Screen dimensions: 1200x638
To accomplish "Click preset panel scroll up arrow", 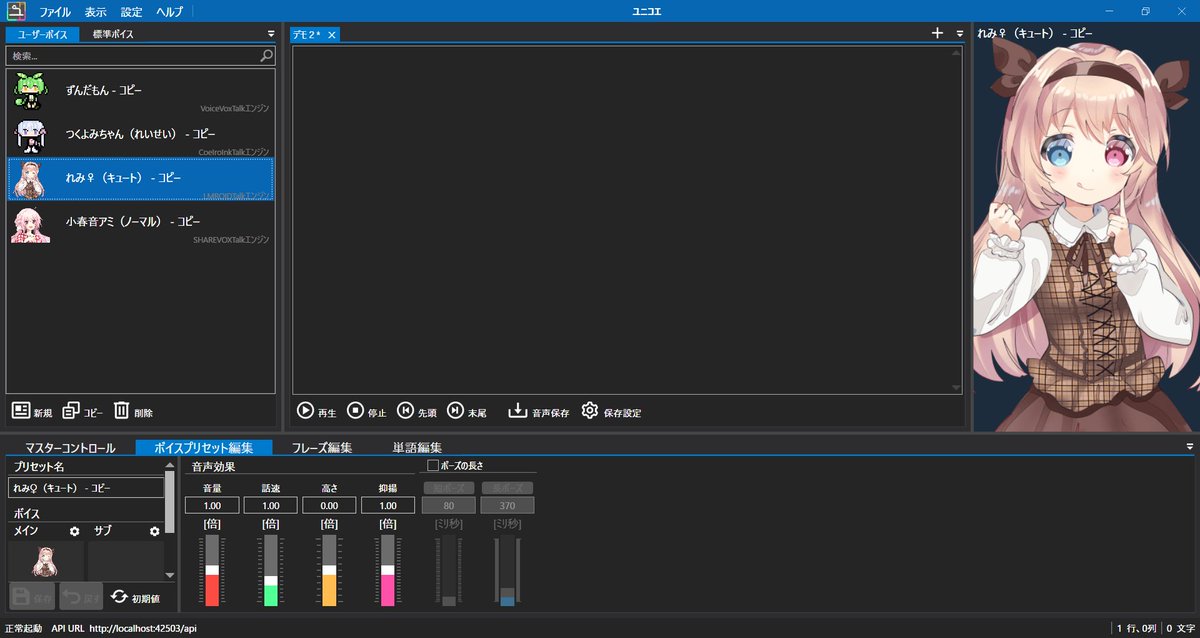I will tap(170, 465).
